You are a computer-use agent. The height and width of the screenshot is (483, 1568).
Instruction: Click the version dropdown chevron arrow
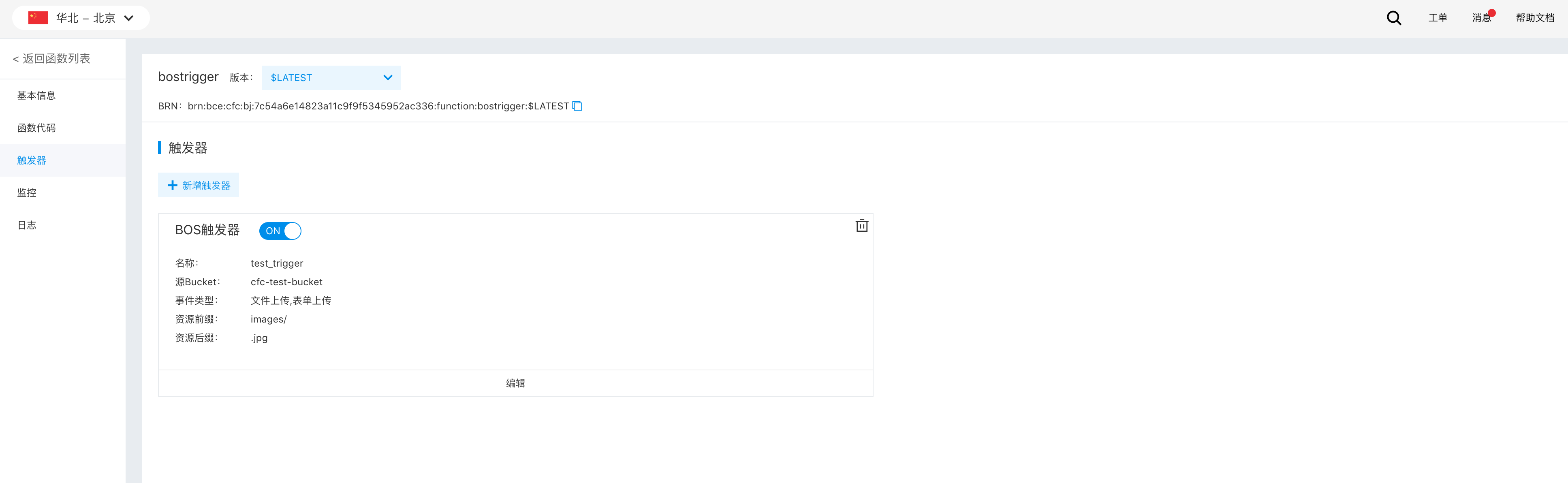388,78
